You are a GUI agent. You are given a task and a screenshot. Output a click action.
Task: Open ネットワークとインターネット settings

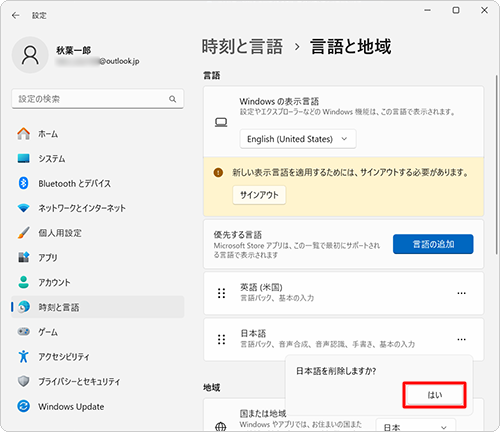point(97,208)
